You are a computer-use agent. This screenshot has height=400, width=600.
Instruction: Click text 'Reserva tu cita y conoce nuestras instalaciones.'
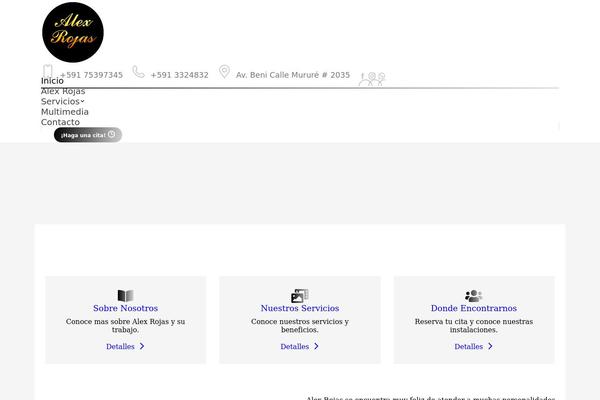coord(474,325)
